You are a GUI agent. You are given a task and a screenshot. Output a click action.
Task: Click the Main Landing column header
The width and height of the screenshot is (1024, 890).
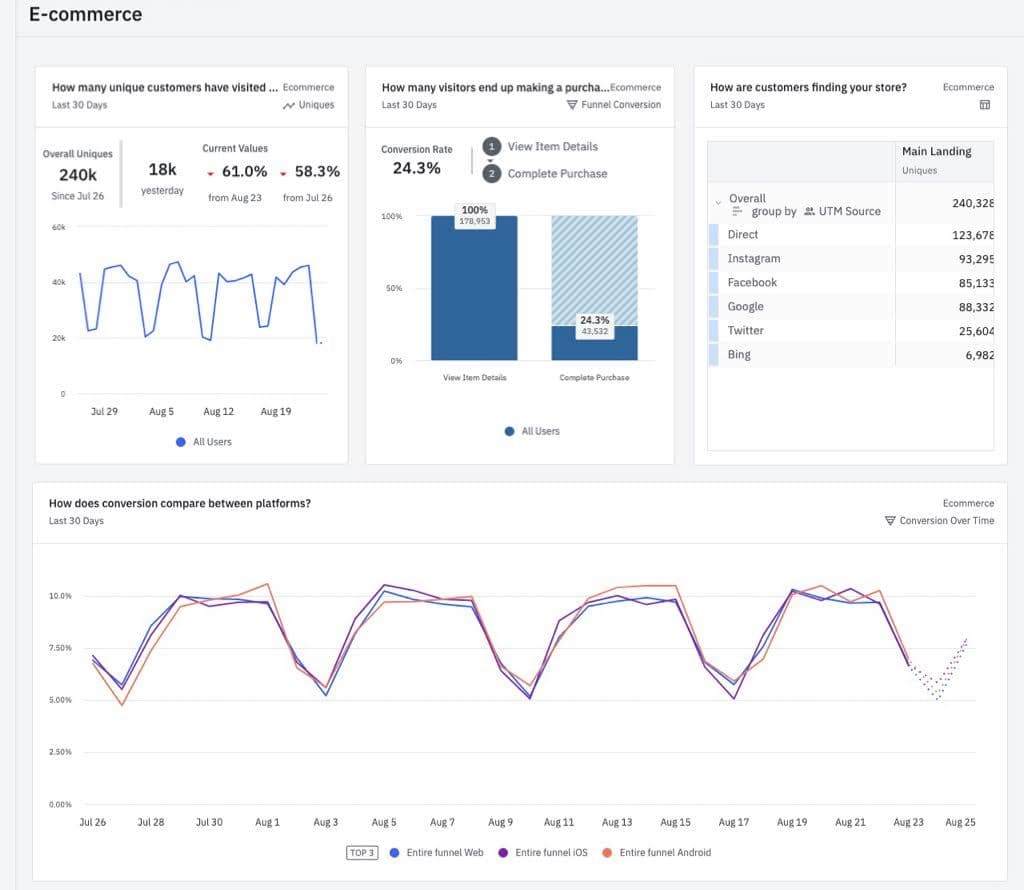938,150
